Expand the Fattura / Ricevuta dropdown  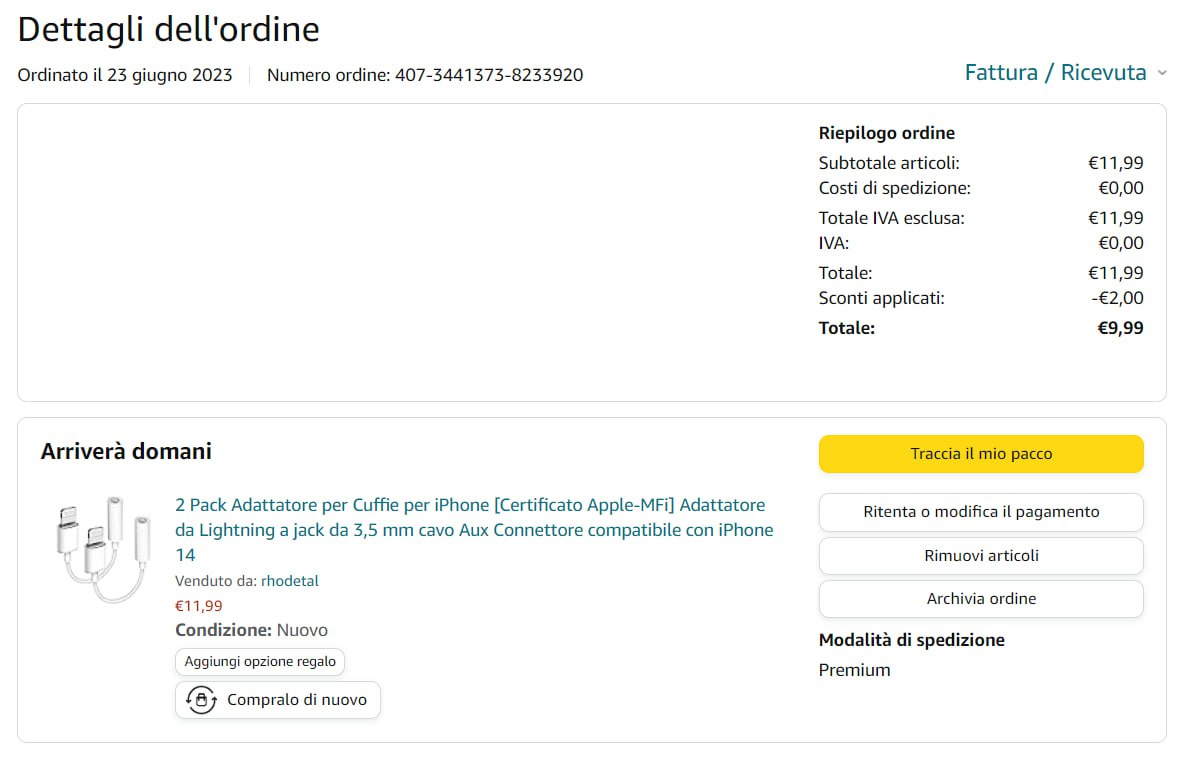coord(1055,72)
